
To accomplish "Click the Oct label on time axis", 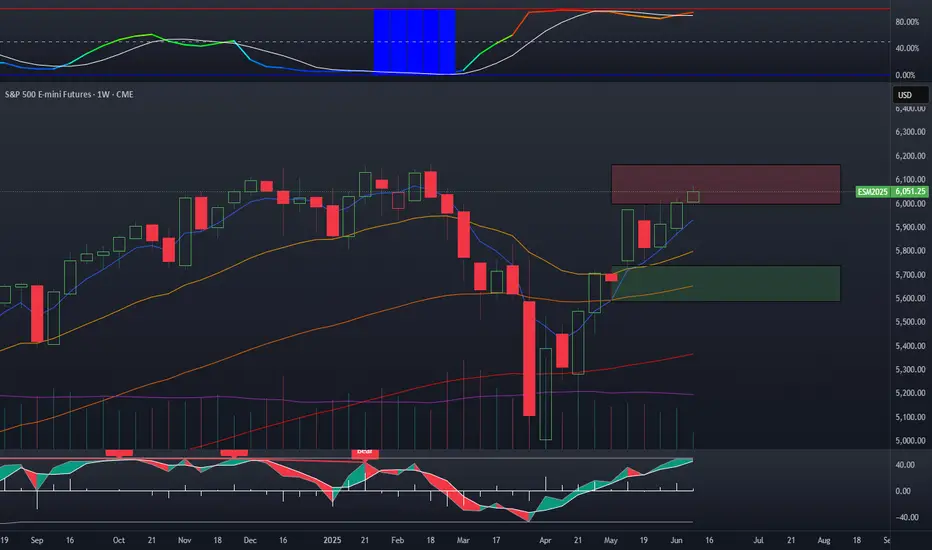I will 119,540.
